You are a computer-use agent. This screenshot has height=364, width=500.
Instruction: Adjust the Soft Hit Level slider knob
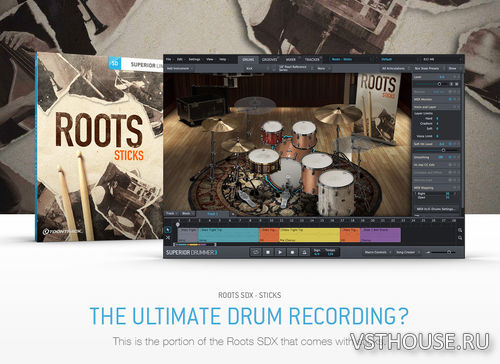pyautogui.click(x=443, y=150)
